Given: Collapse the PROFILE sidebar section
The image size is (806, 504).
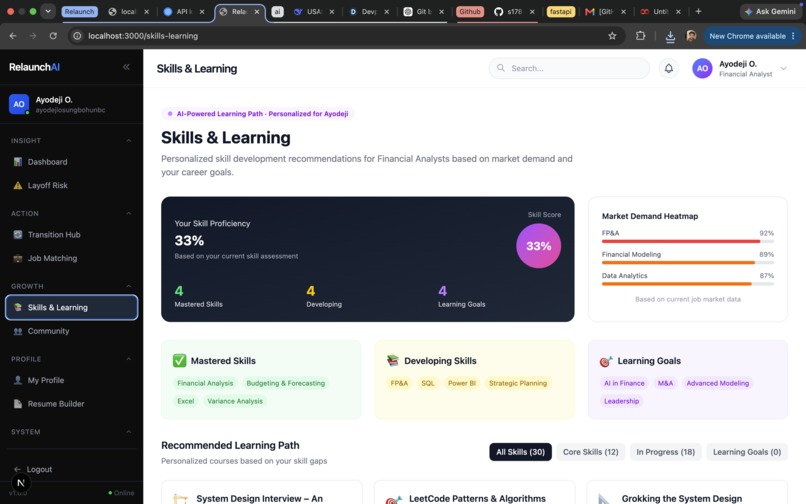Looking at the screenshot, I should [x=129, y=359].
